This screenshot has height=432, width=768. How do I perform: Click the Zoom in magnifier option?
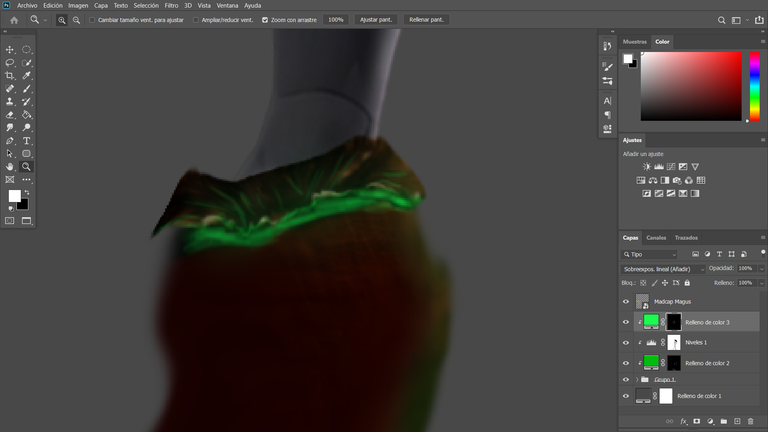tap(62, 20)
